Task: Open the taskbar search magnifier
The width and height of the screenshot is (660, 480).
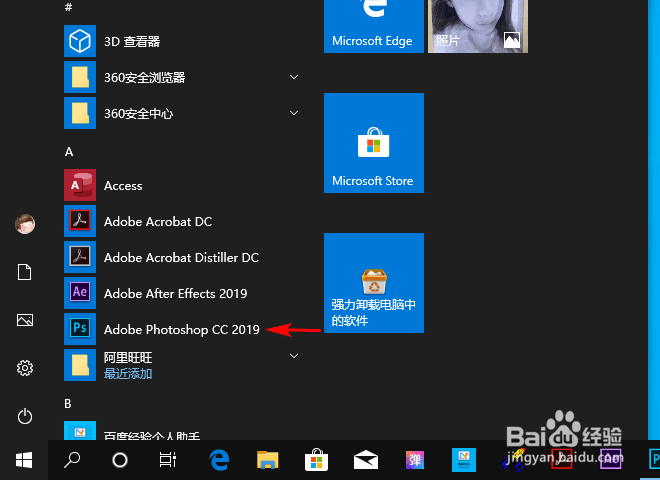Action: point(72,460)
